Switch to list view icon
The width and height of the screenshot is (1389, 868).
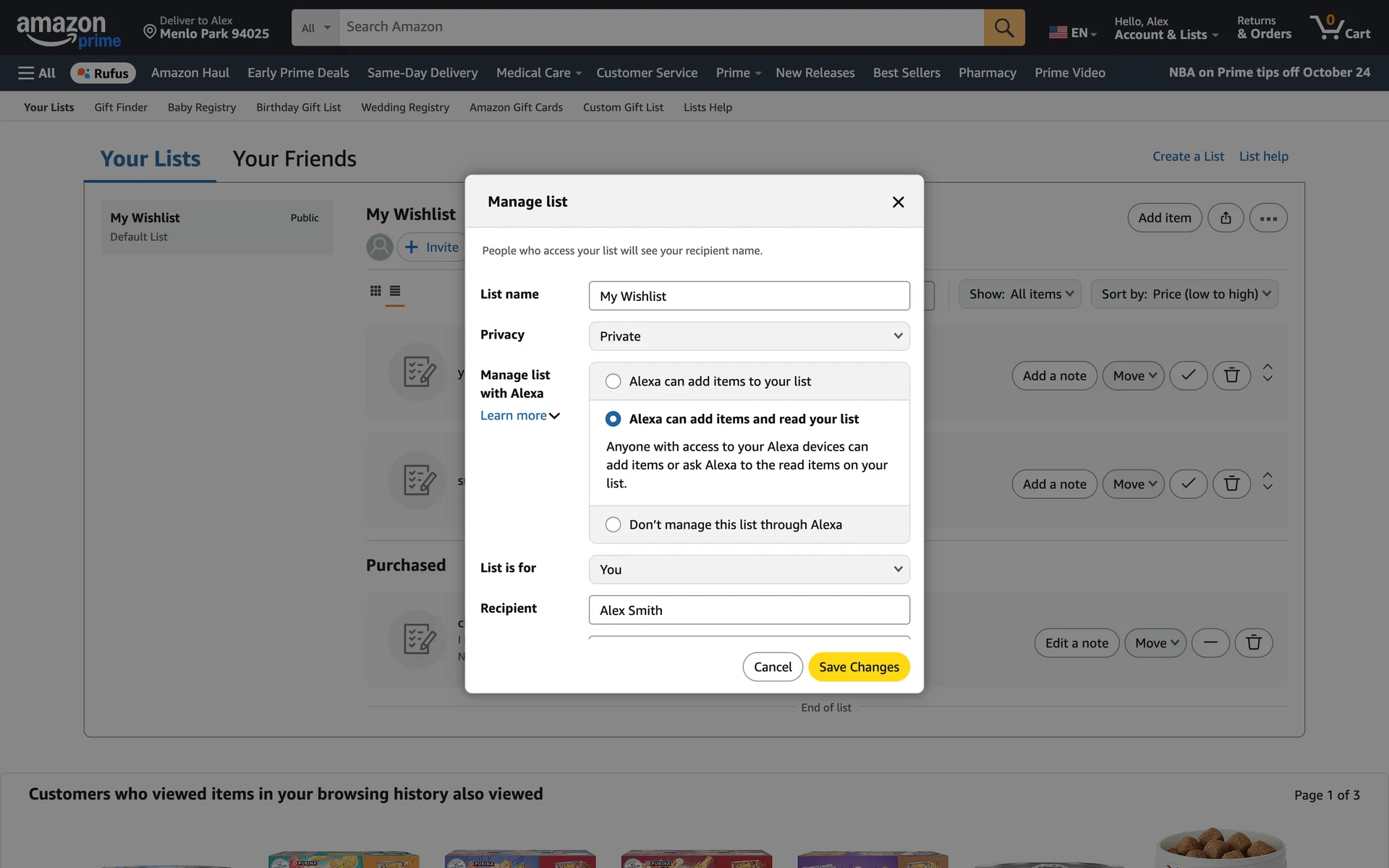tap(395, 291)
